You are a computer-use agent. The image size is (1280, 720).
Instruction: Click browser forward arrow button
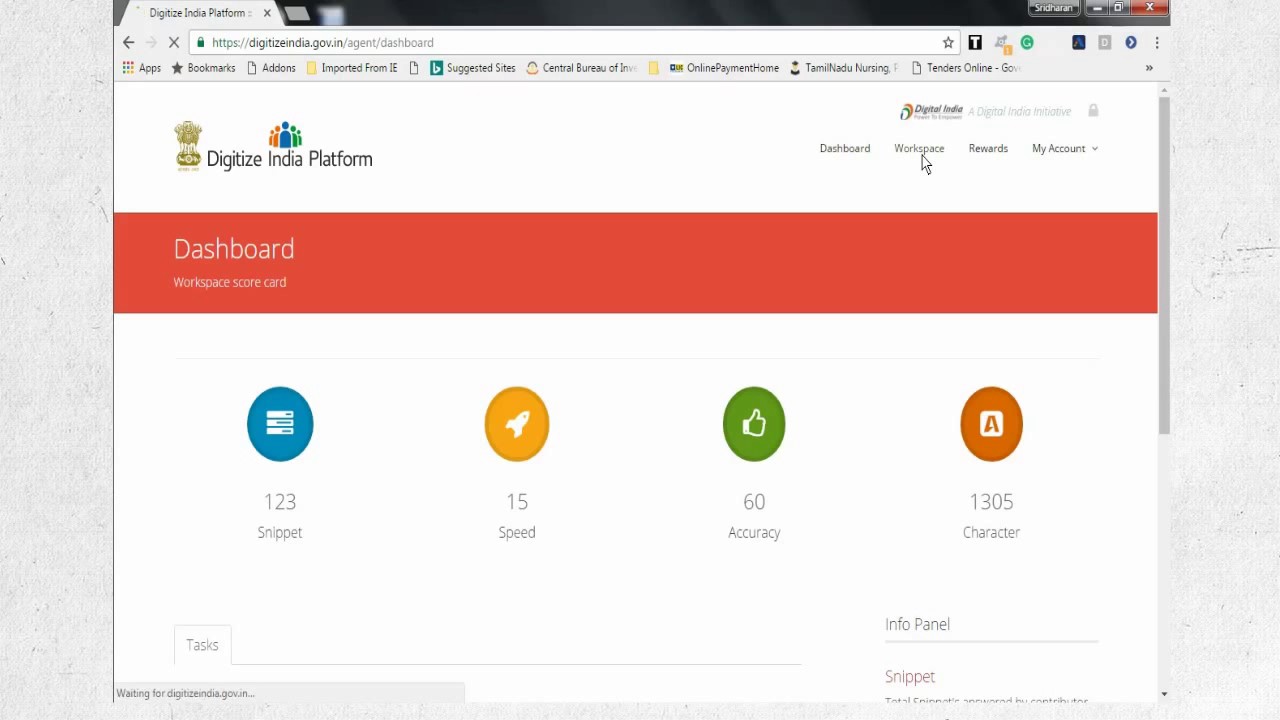click(x=151, y=42)
